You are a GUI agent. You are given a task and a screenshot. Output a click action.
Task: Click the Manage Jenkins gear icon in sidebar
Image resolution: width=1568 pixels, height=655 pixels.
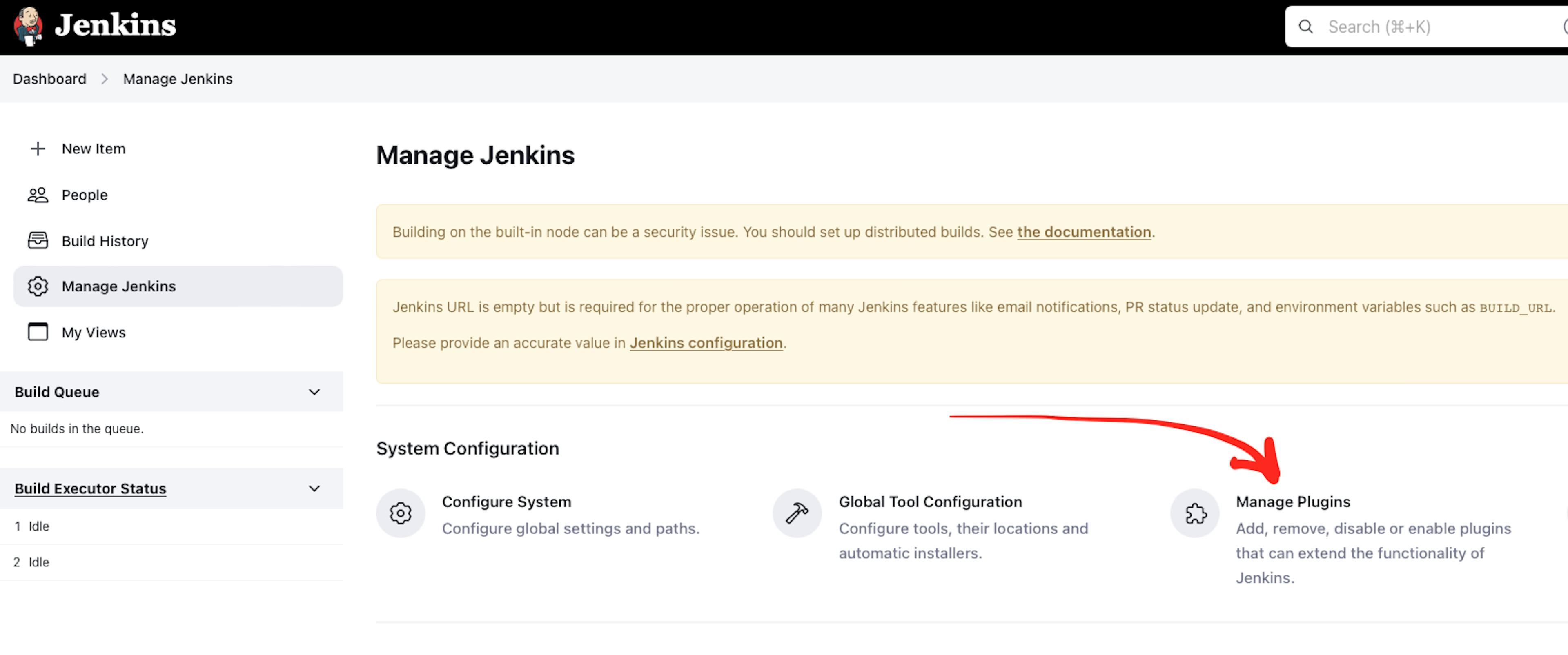pyautogui.click(x=37, y=286)
